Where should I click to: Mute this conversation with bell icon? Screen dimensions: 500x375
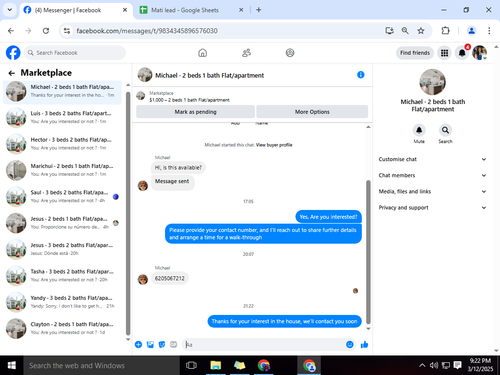[419, 130]
